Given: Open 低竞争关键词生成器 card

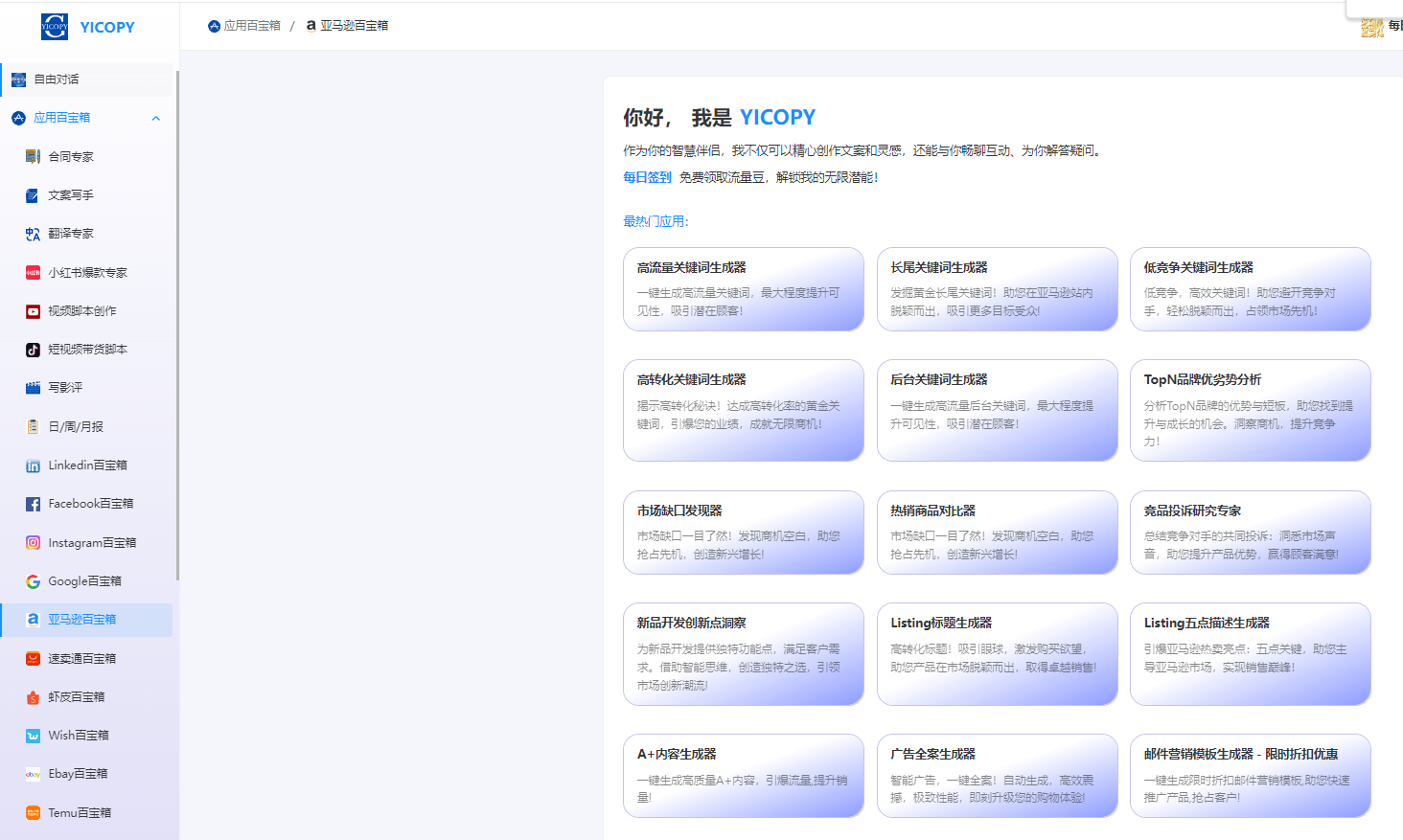Looking at the screenshot, I should 1251,289.
